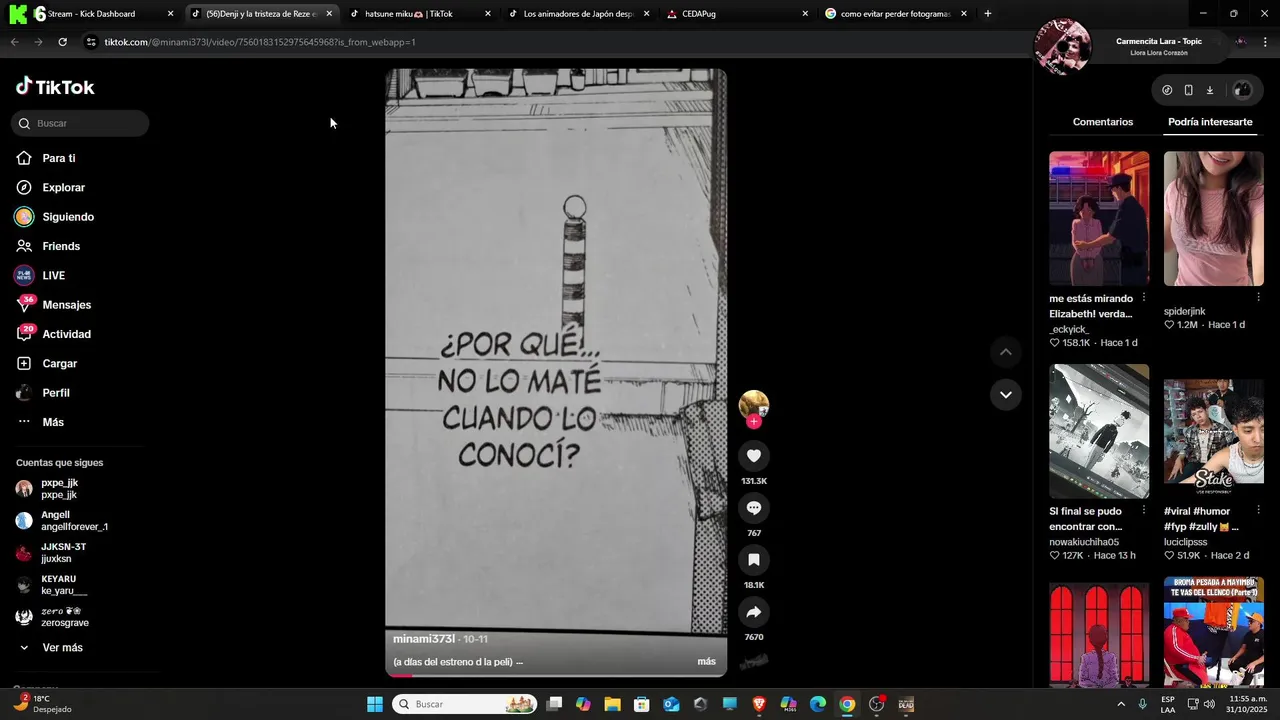The height and width of the screenshot is (720, 1280).
Task: Click the address bar URL
Action: click(260, 42)
